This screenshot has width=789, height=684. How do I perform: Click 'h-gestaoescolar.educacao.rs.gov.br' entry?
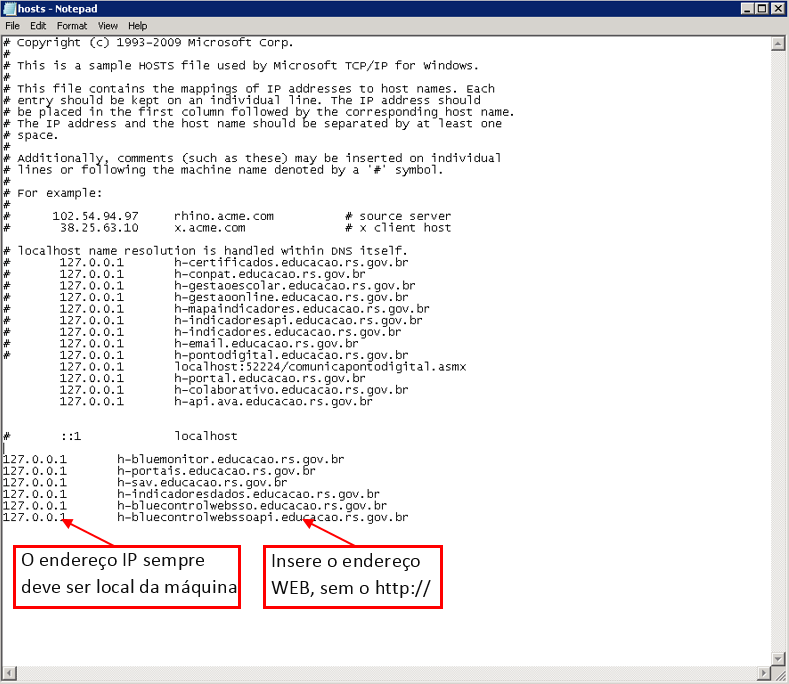tap(295, 286)
